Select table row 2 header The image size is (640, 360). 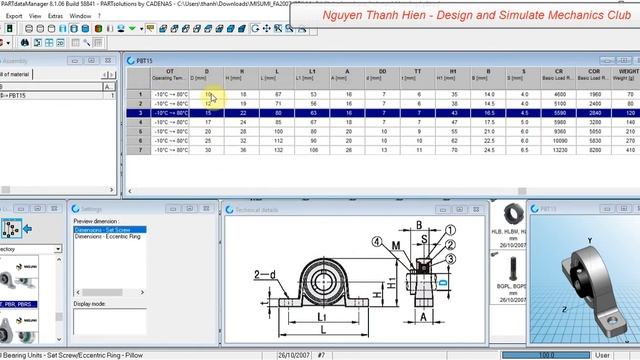[x=139, y=104]
